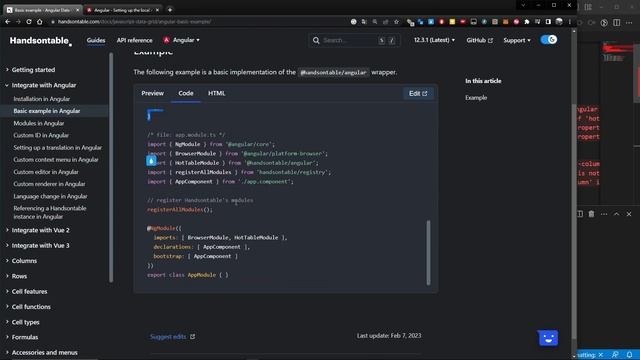Switch to the Preview tab
The width and height of the screenshot is (640, 360).
(x=152, y=93)
